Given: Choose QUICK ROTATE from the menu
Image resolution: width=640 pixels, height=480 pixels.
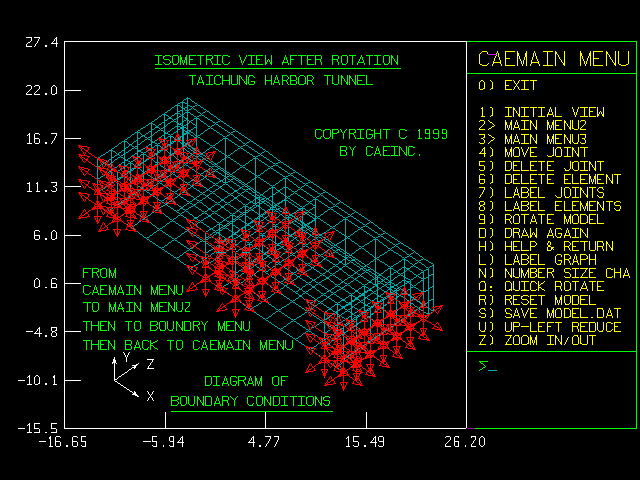Looking at the screenshot, I should click(x=541, y=286).
